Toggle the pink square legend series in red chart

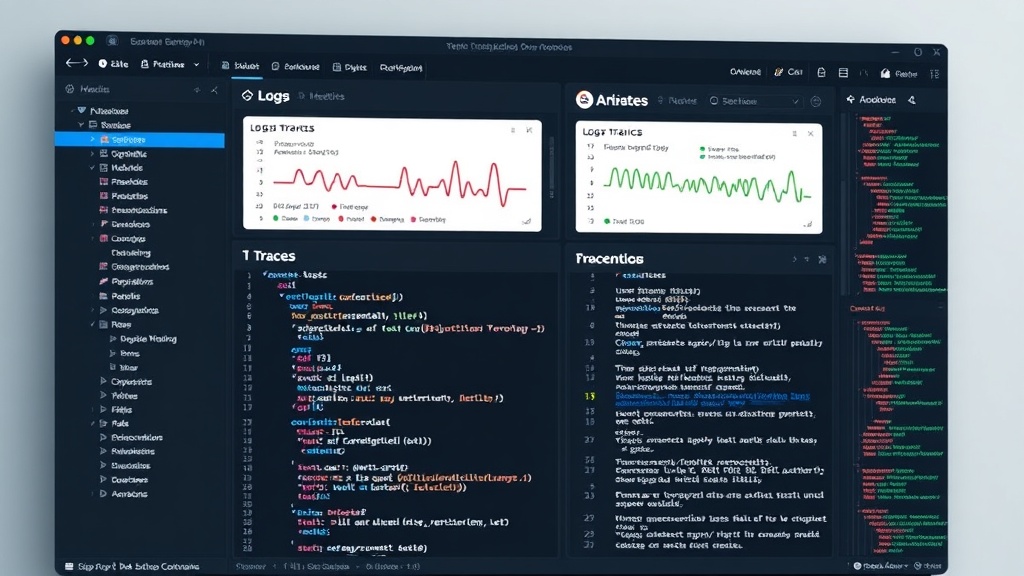tap(413, 219)
